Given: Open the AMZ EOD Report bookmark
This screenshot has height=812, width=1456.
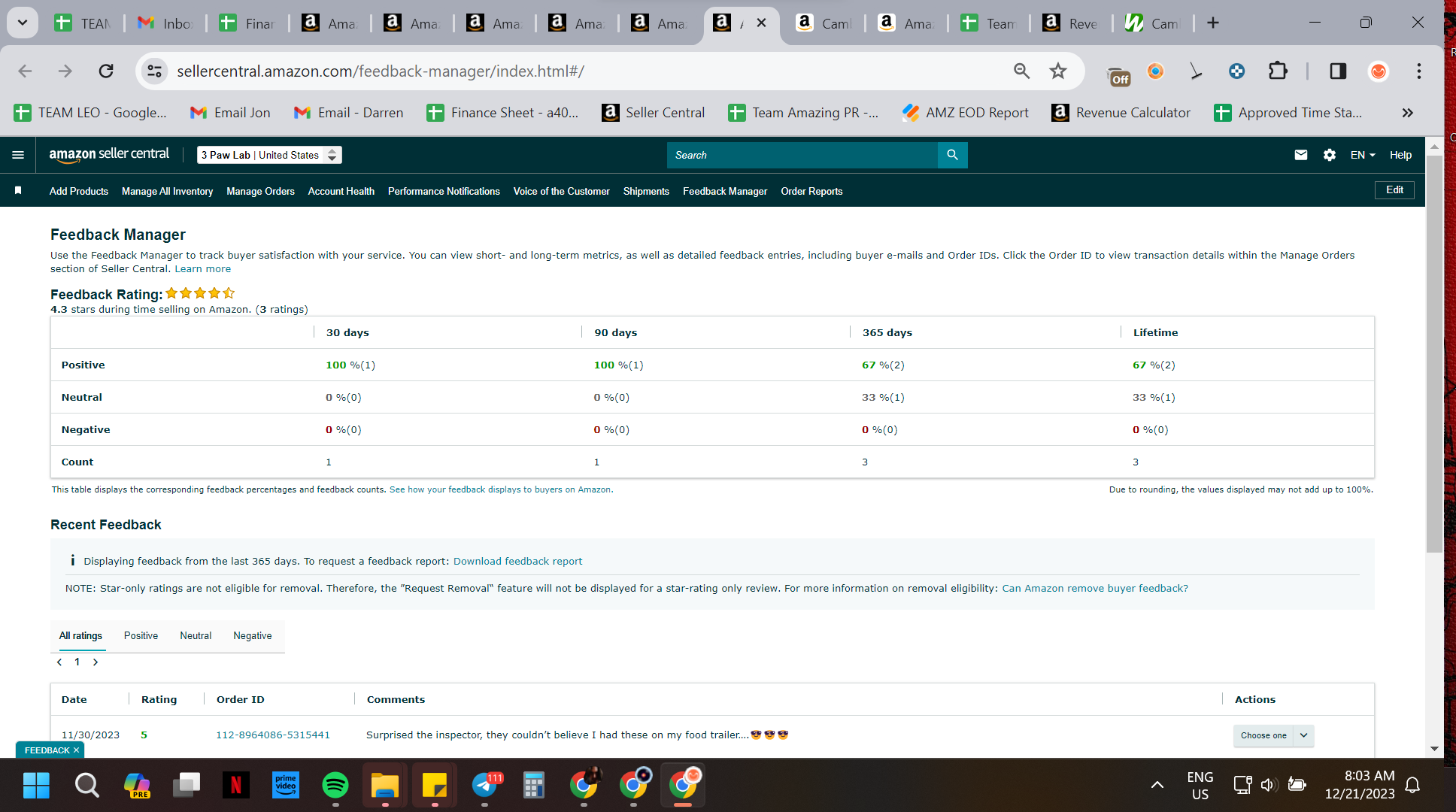Looking at the screenshot, I should click(x=966, y=113).
